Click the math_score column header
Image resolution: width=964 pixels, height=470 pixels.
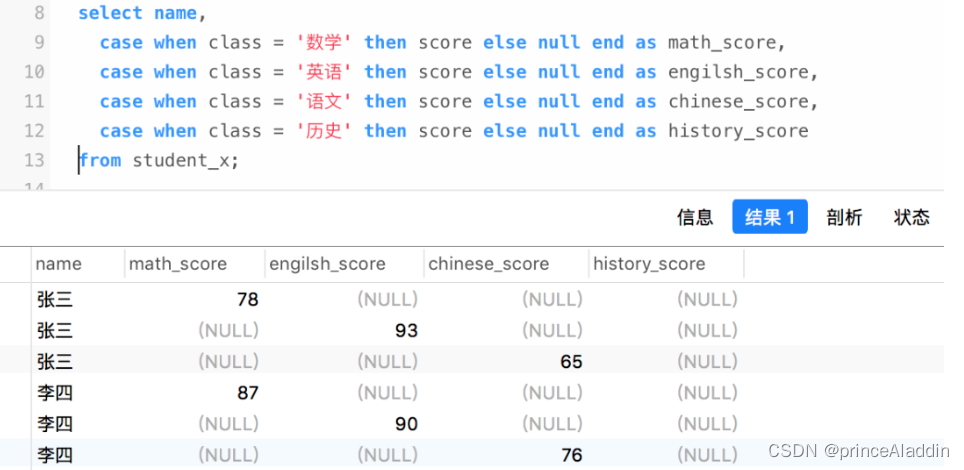click(194, 264)
